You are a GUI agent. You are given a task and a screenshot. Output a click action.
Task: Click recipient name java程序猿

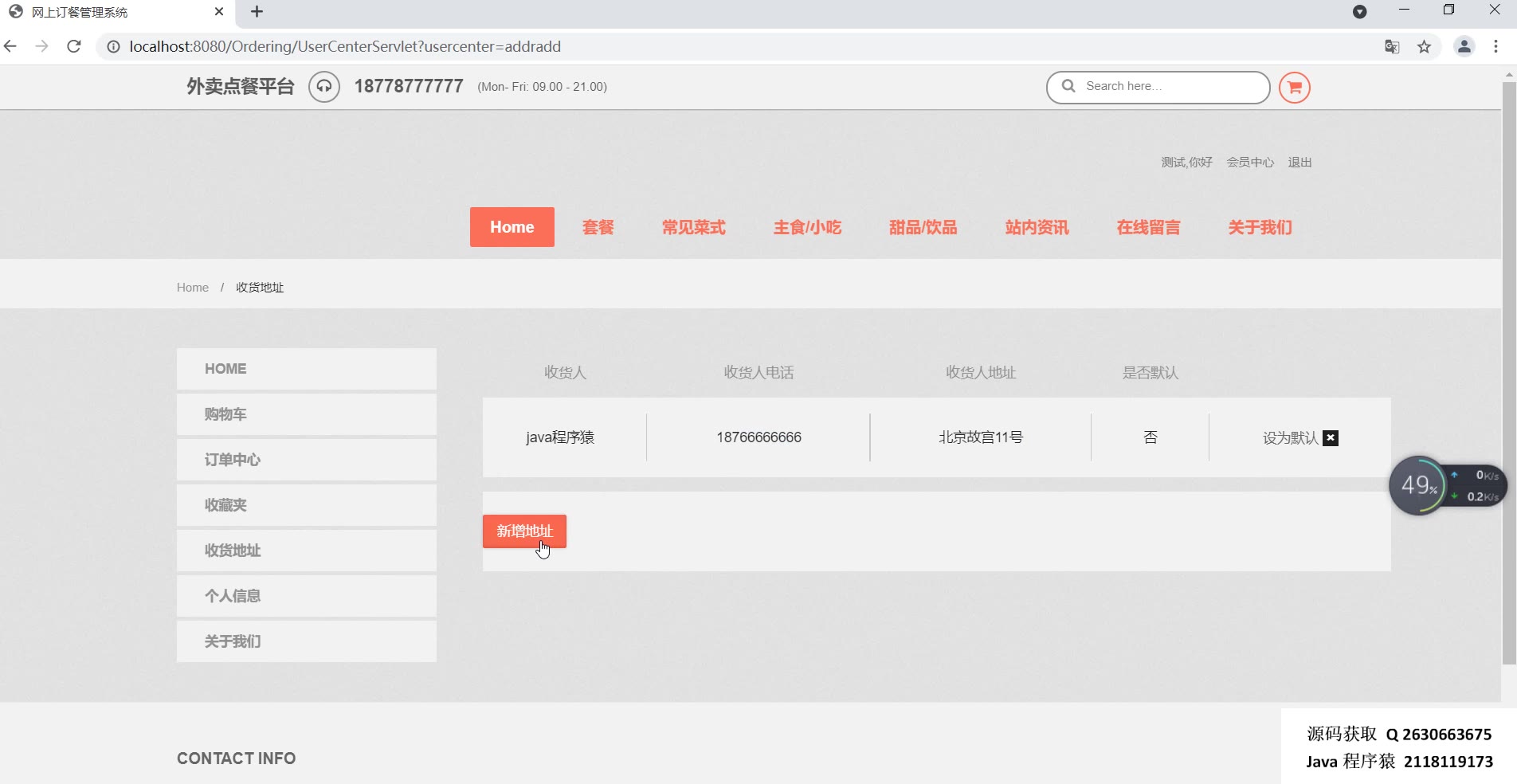click(560, 437)
